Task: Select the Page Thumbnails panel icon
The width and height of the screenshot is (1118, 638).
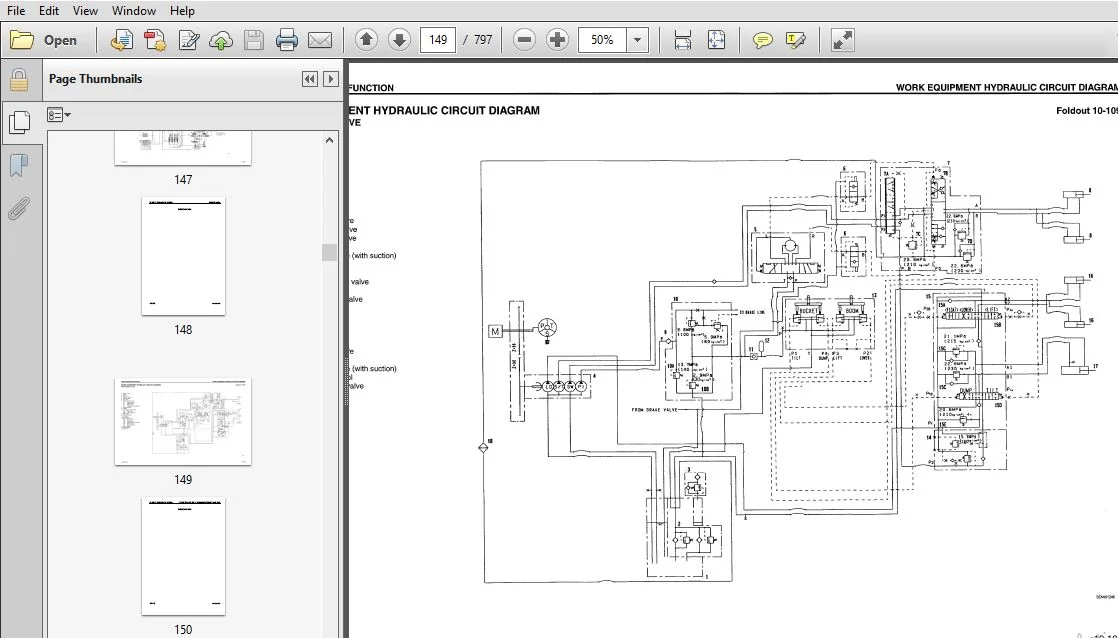Action: pos(19,122)
